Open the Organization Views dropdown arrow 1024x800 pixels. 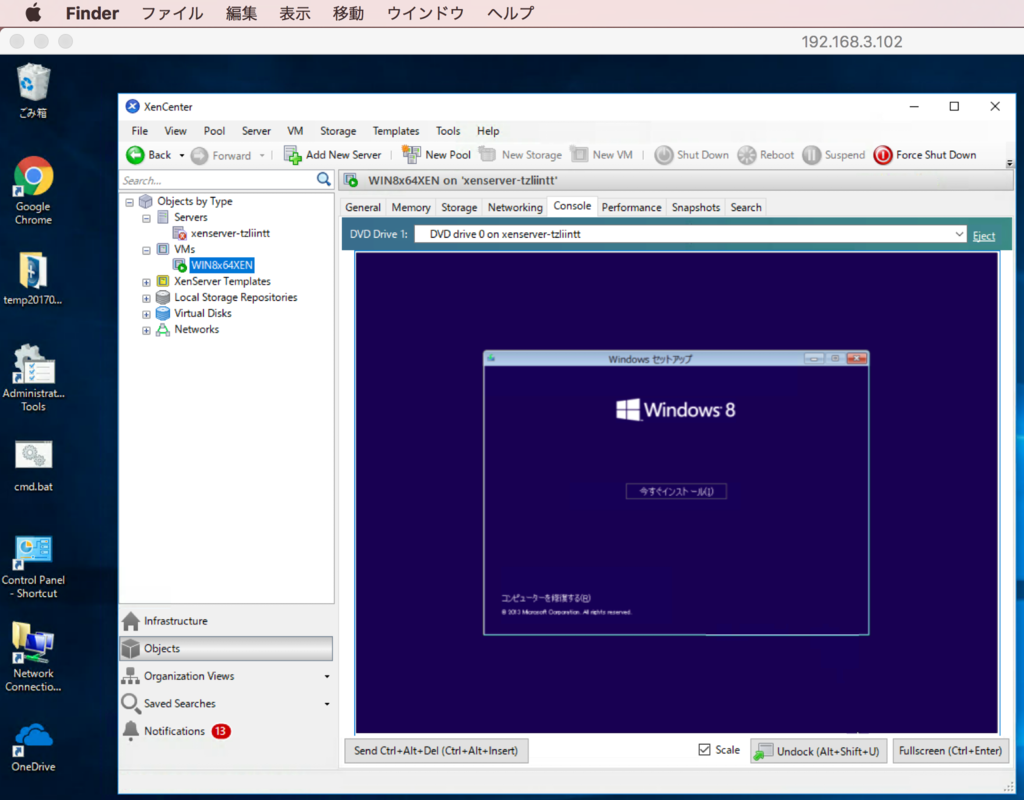327,677
